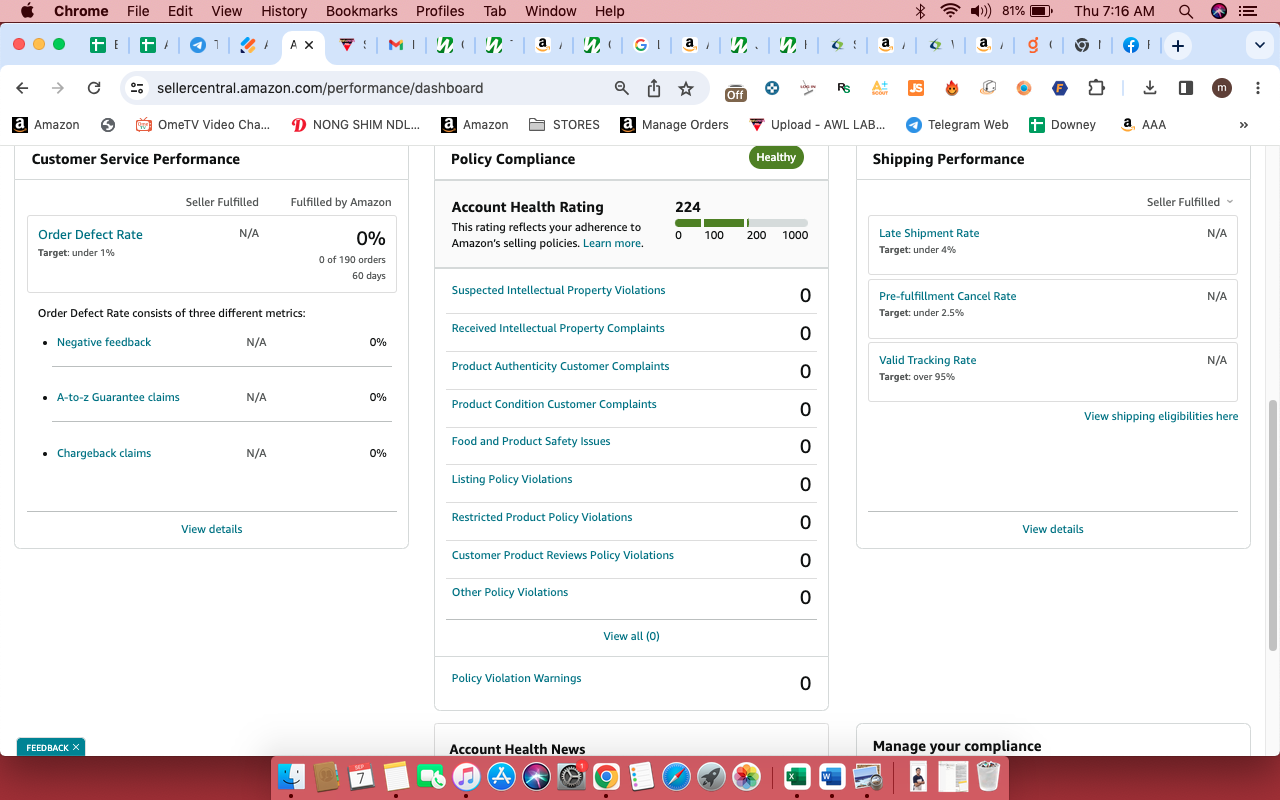Open the zoom magnifier icon in address bar

622,88
